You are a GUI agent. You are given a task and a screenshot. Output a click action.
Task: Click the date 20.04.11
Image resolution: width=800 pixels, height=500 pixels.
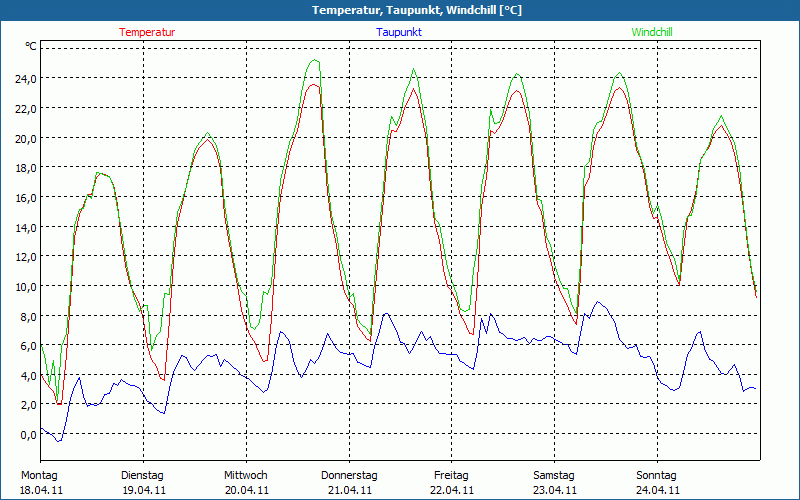[246, 490]
